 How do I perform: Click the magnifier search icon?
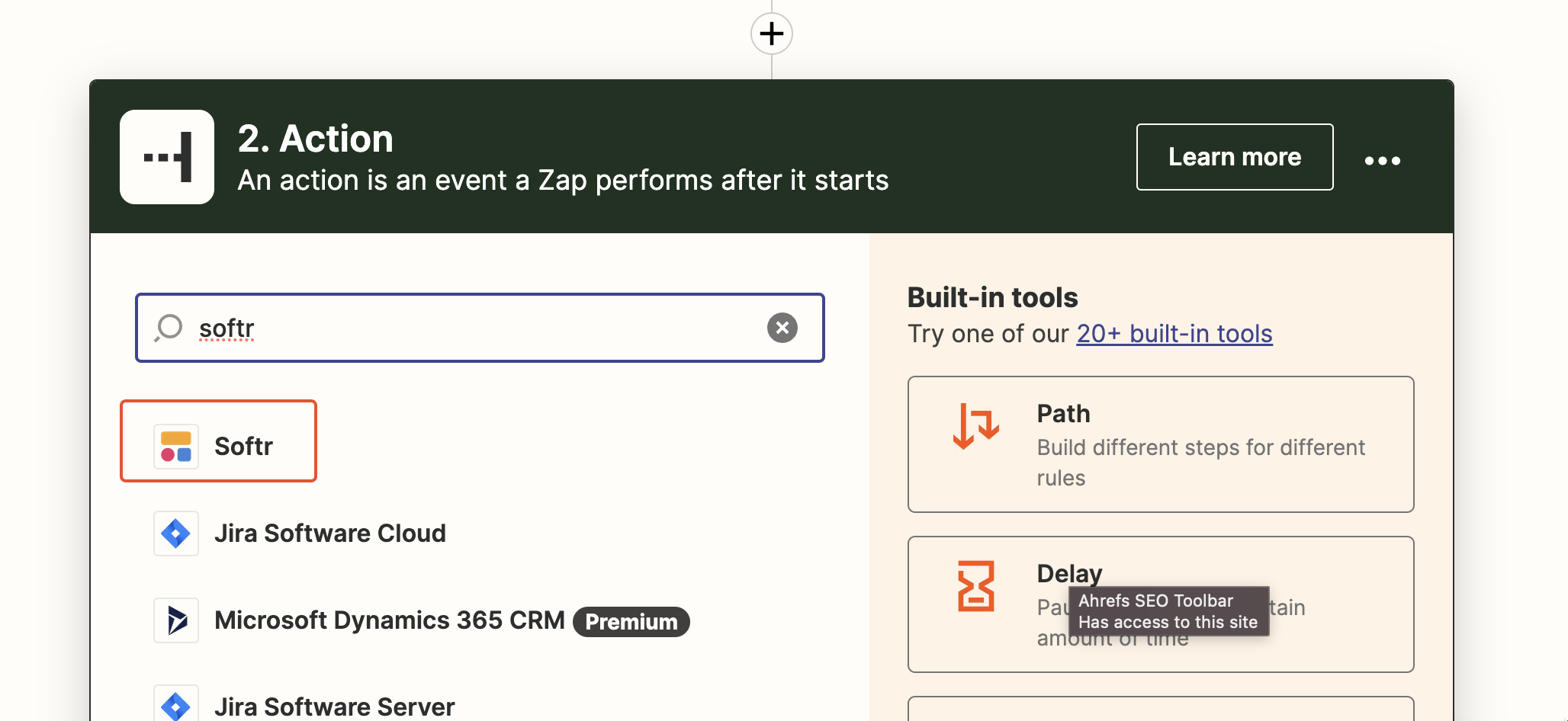(x=169, y=328)
